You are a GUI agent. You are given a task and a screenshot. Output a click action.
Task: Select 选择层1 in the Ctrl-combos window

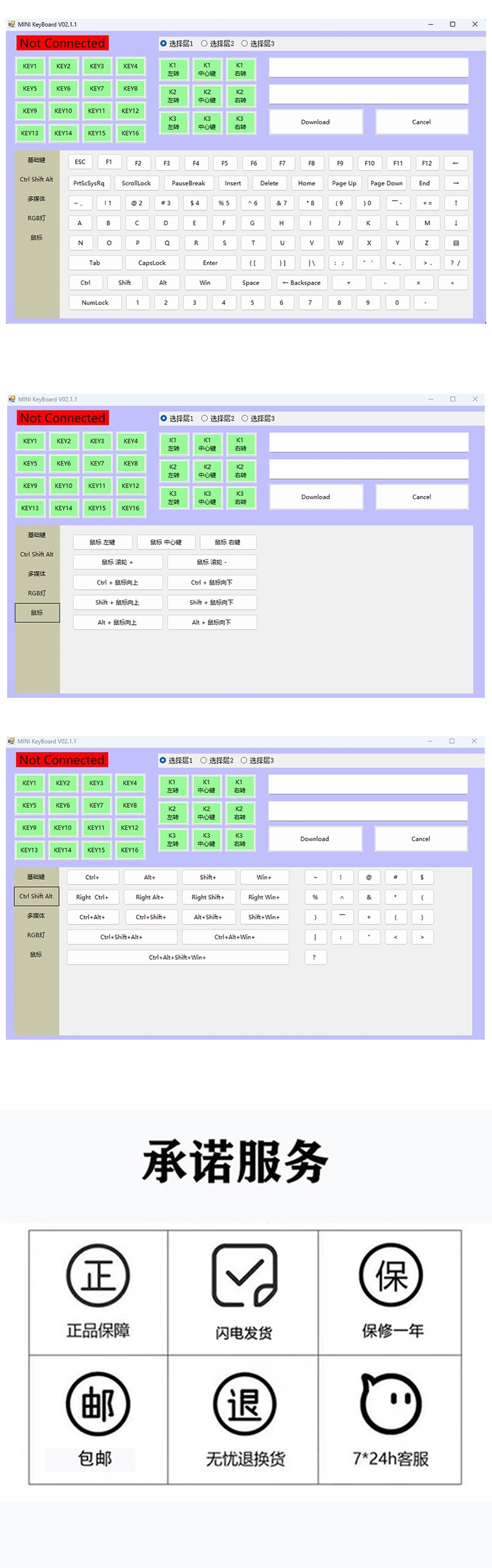click(x=176, y=760)
